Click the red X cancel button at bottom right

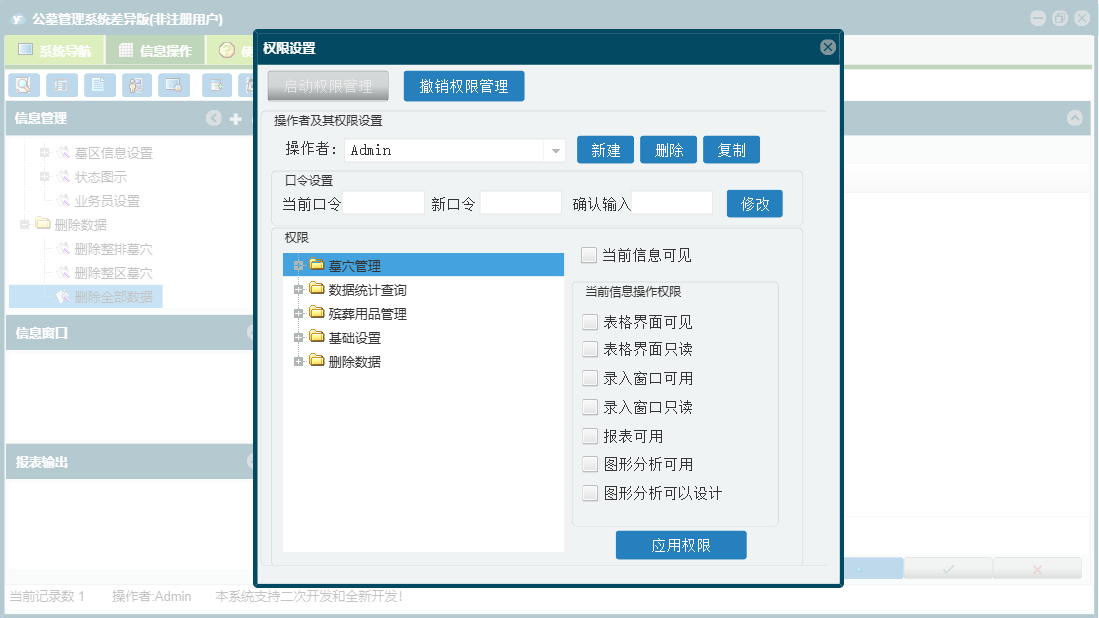[x=1037, y=568]
